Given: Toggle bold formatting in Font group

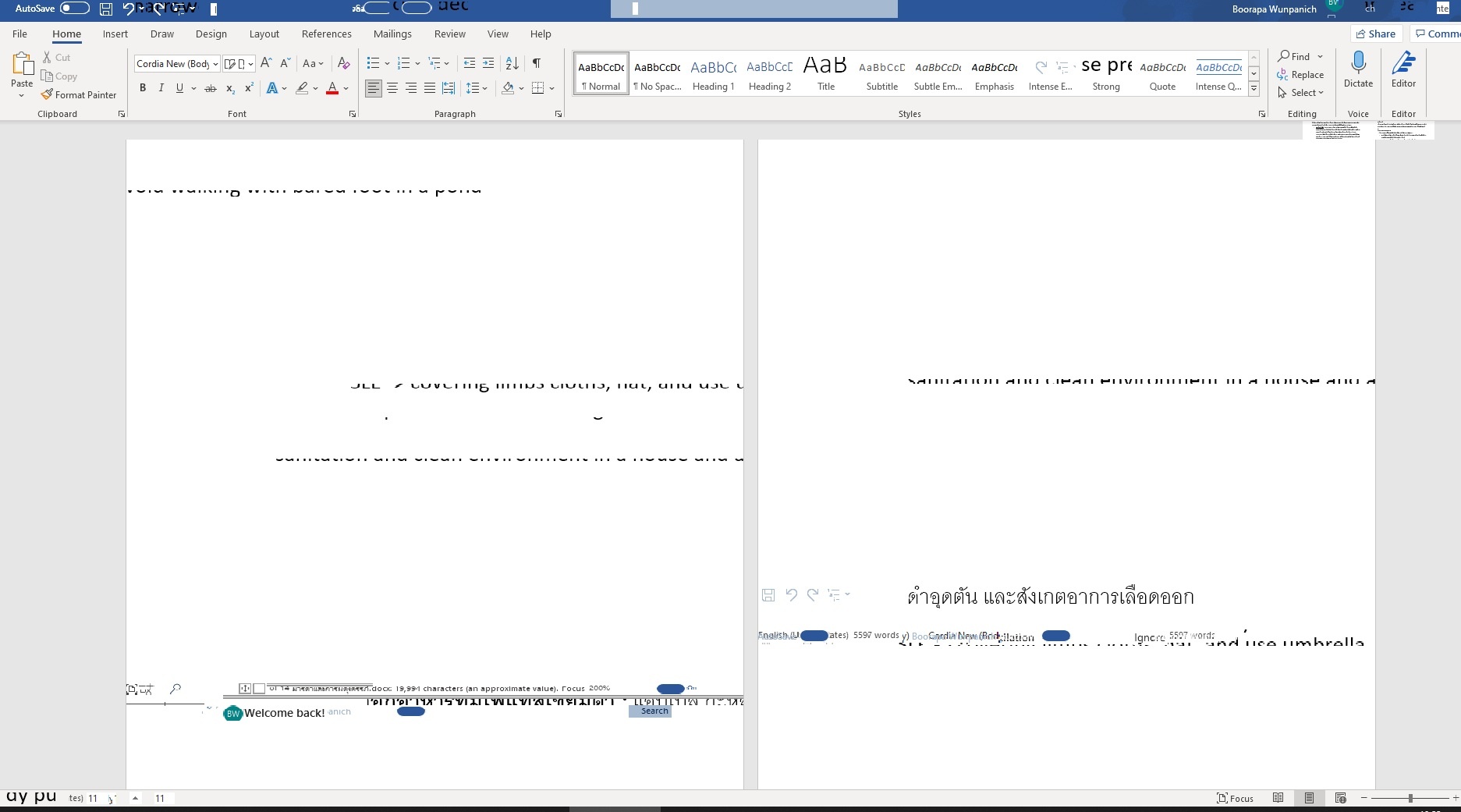Looking at the screenshot, I should [x=143, y=88].
